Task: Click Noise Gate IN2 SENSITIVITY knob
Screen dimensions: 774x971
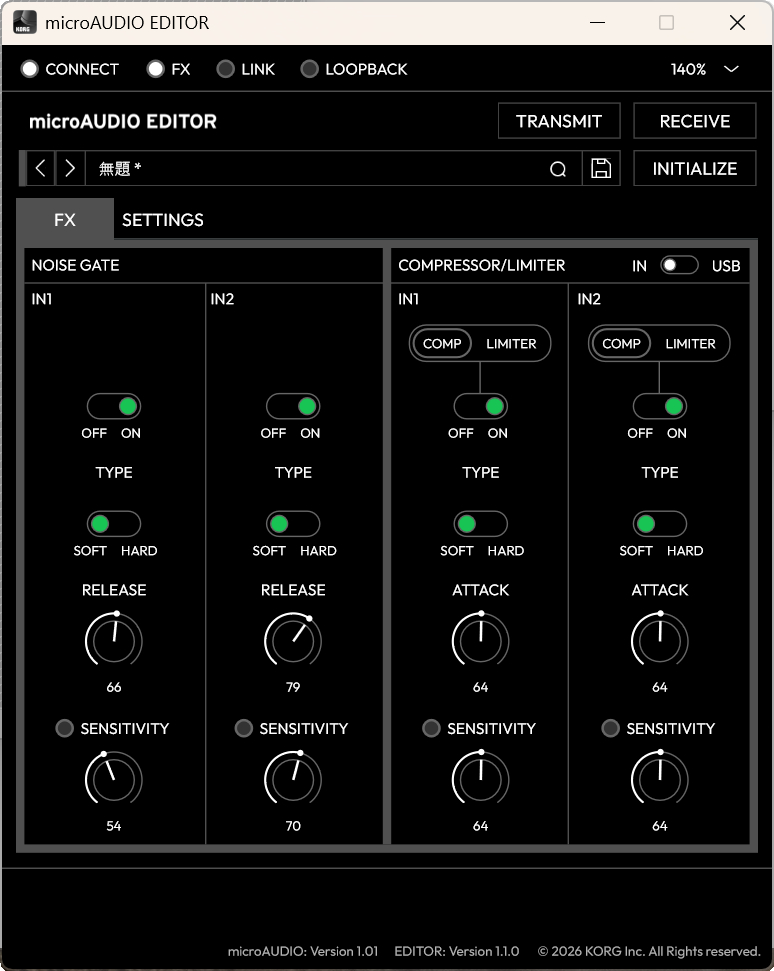Action: pos(293,779)
